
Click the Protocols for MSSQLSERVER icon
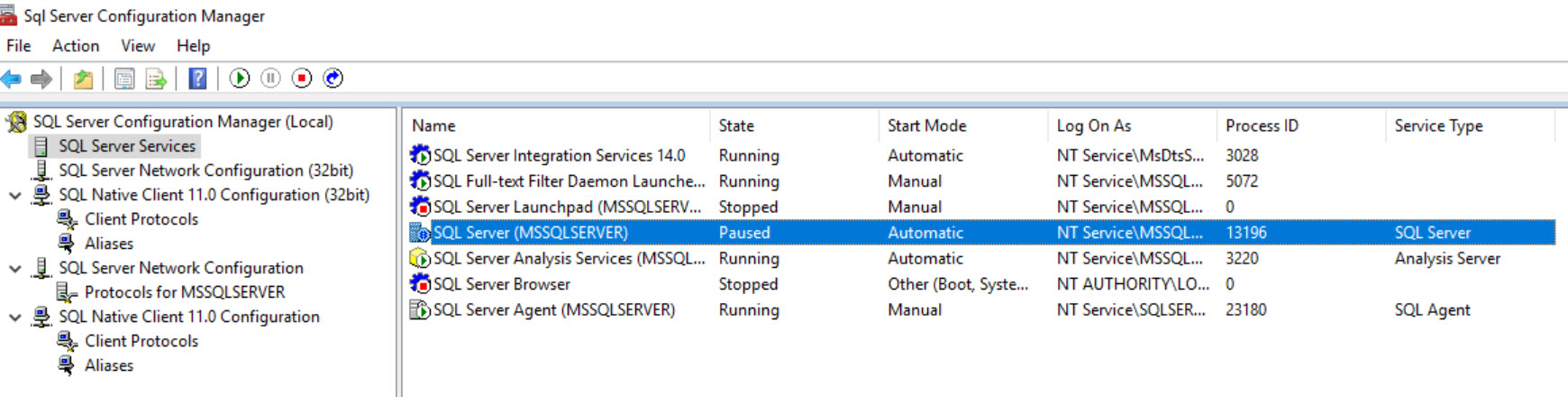(x=67, y=292)
